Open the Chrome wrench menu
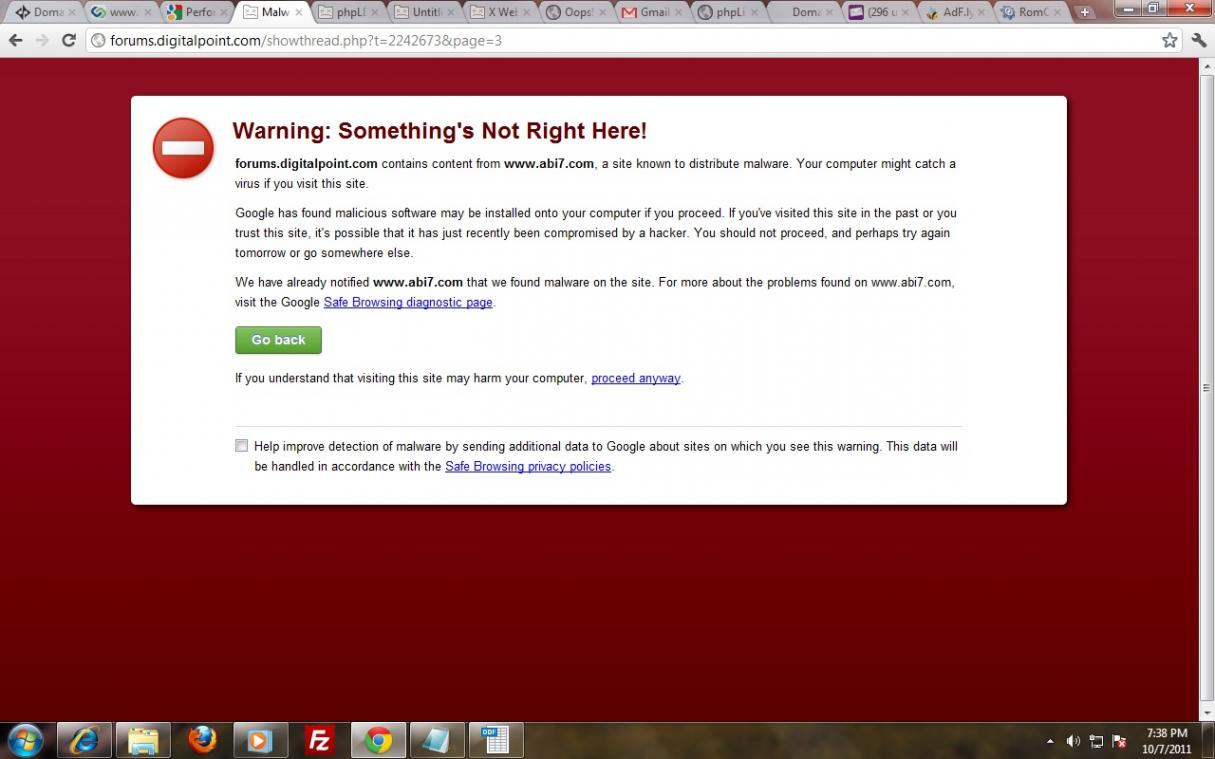This screenshot has width=1215, height=759. coord(1198,41)
